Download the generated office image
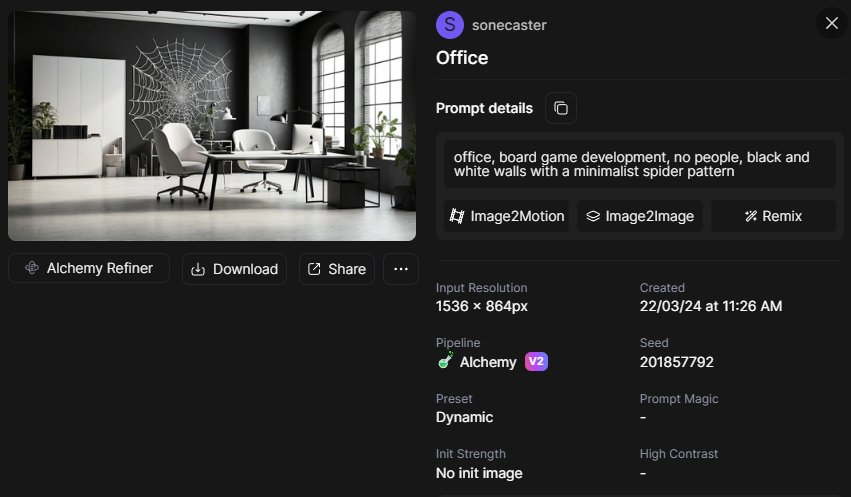The image size is (851, 497). coord(234,269)
